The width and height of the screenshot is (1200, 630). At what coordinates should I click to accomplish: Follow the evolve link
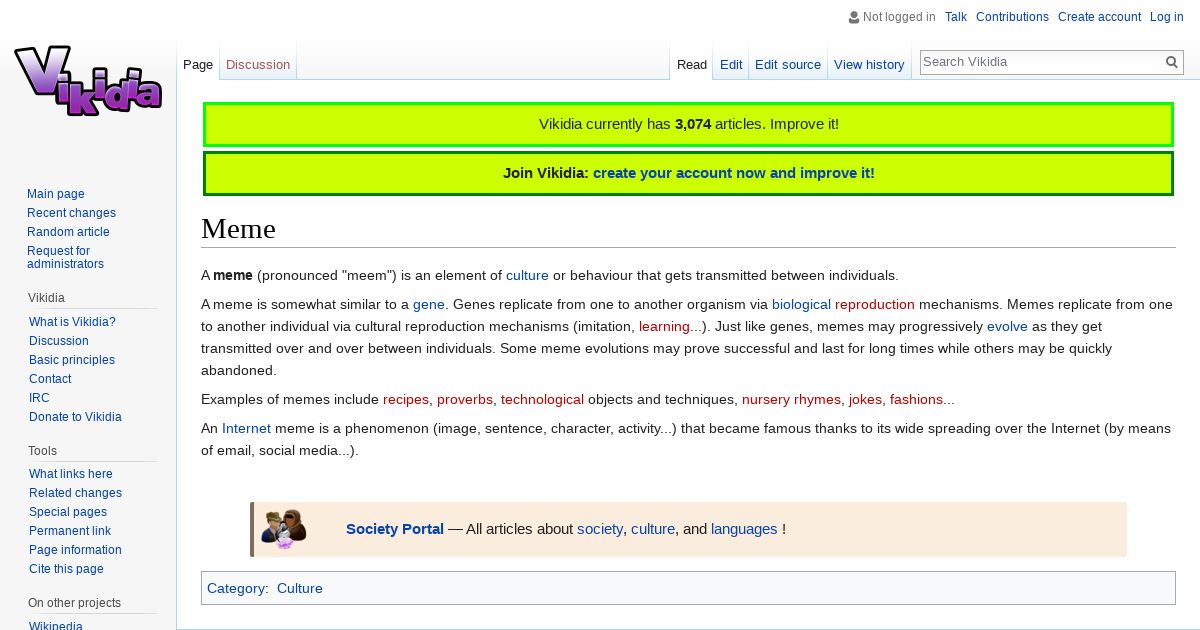1007,326
